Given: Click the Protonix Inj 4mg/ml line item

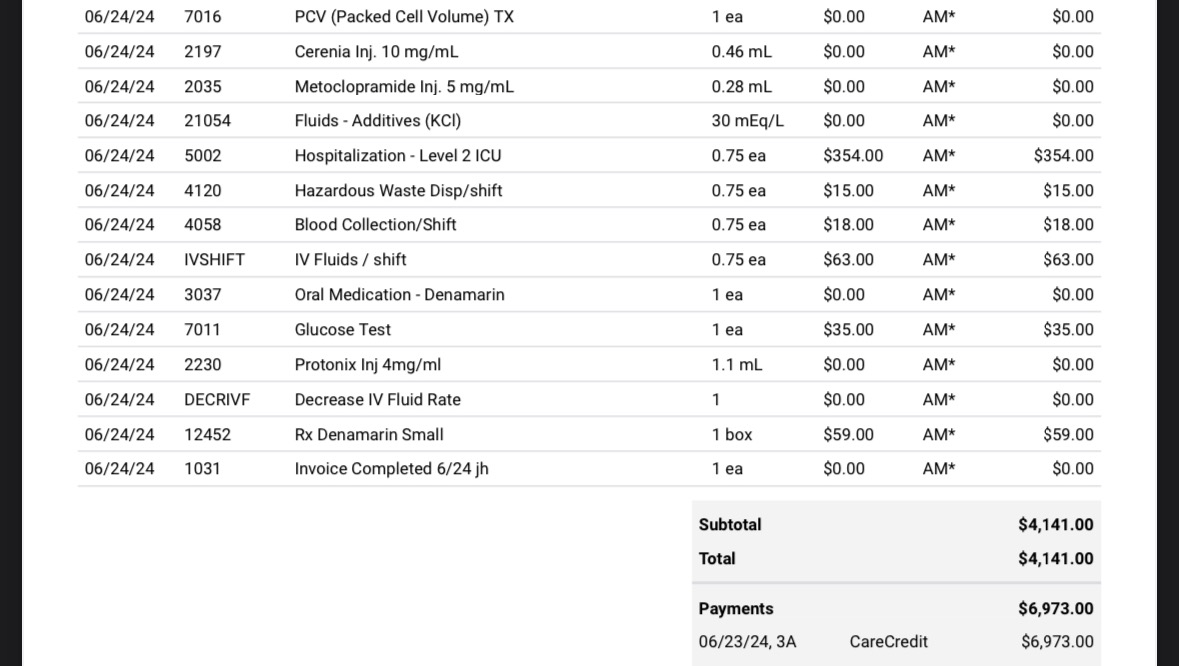Looking at the screenshot, I should click(x=367, y=365).
